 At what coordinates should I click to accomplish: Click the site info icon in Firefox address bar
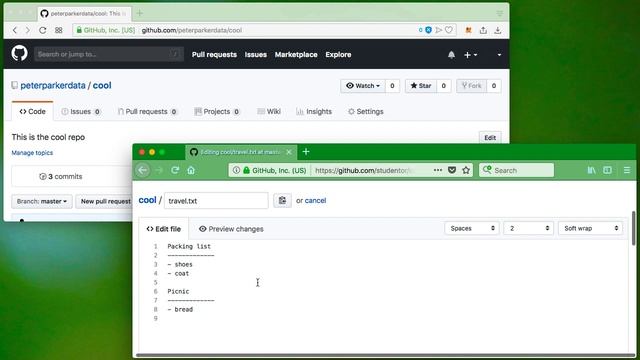[236, 170]
